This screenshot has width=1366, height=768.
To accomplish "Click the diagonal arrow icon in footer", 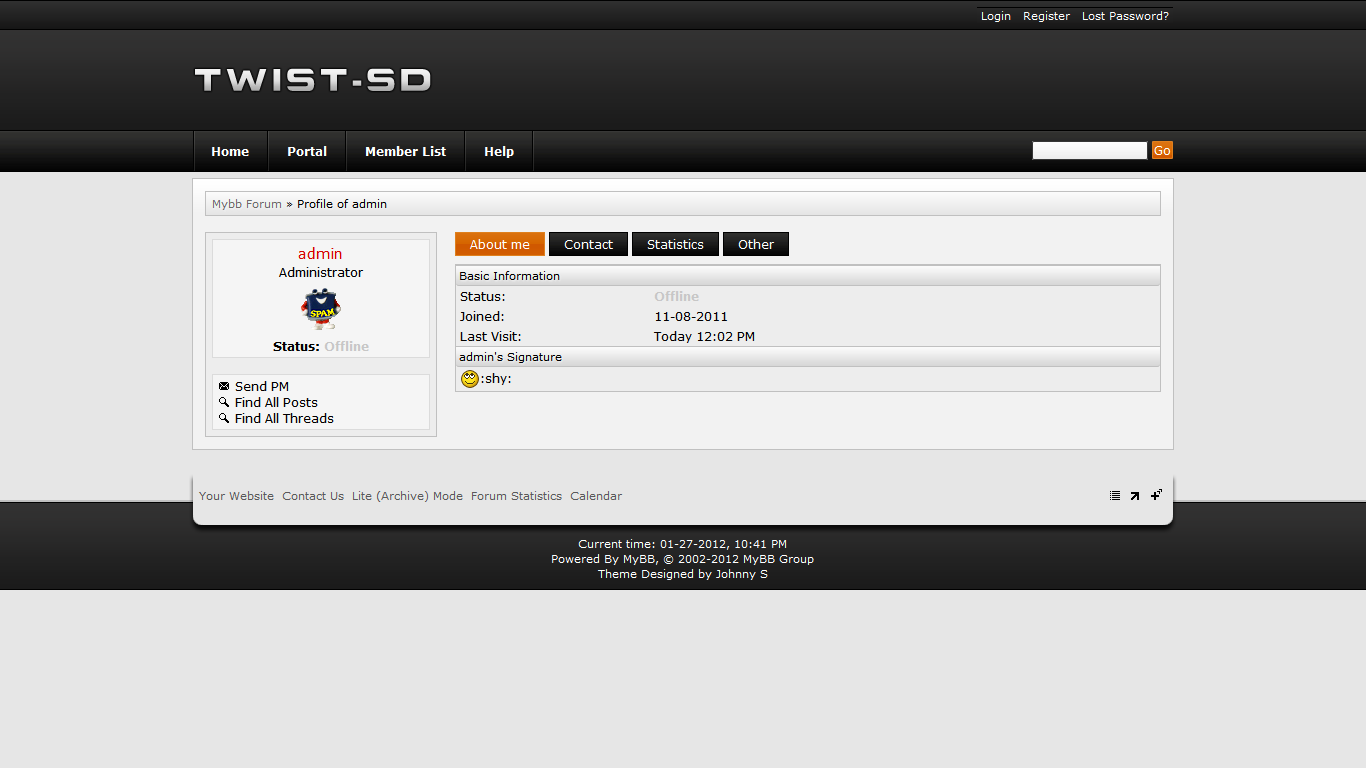I will click(1135, 495).
